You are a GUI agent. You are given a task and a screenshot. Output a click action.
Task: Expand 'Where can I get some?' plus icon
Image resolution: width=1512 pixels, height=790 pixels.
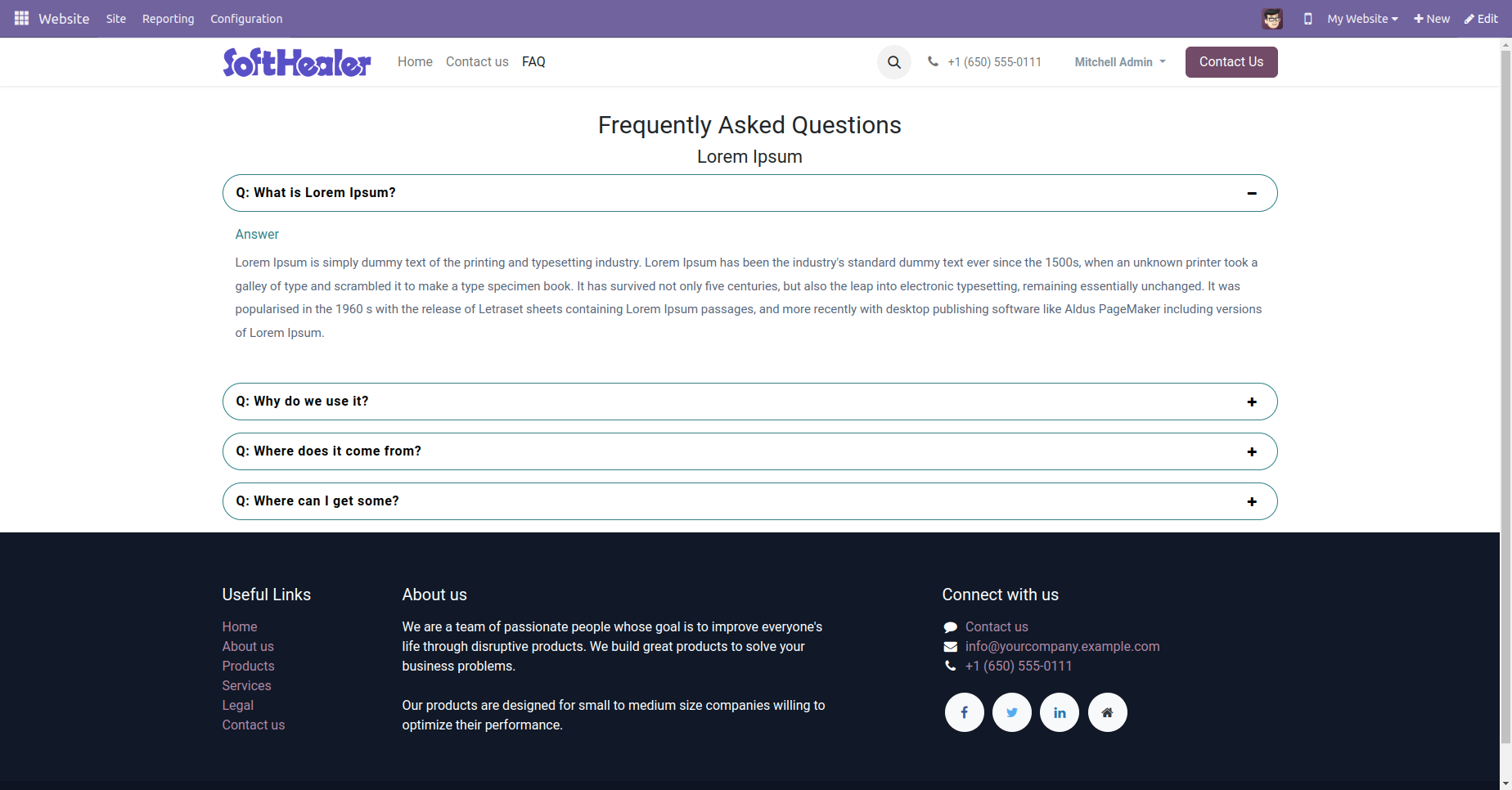(x=1252, y=501)
